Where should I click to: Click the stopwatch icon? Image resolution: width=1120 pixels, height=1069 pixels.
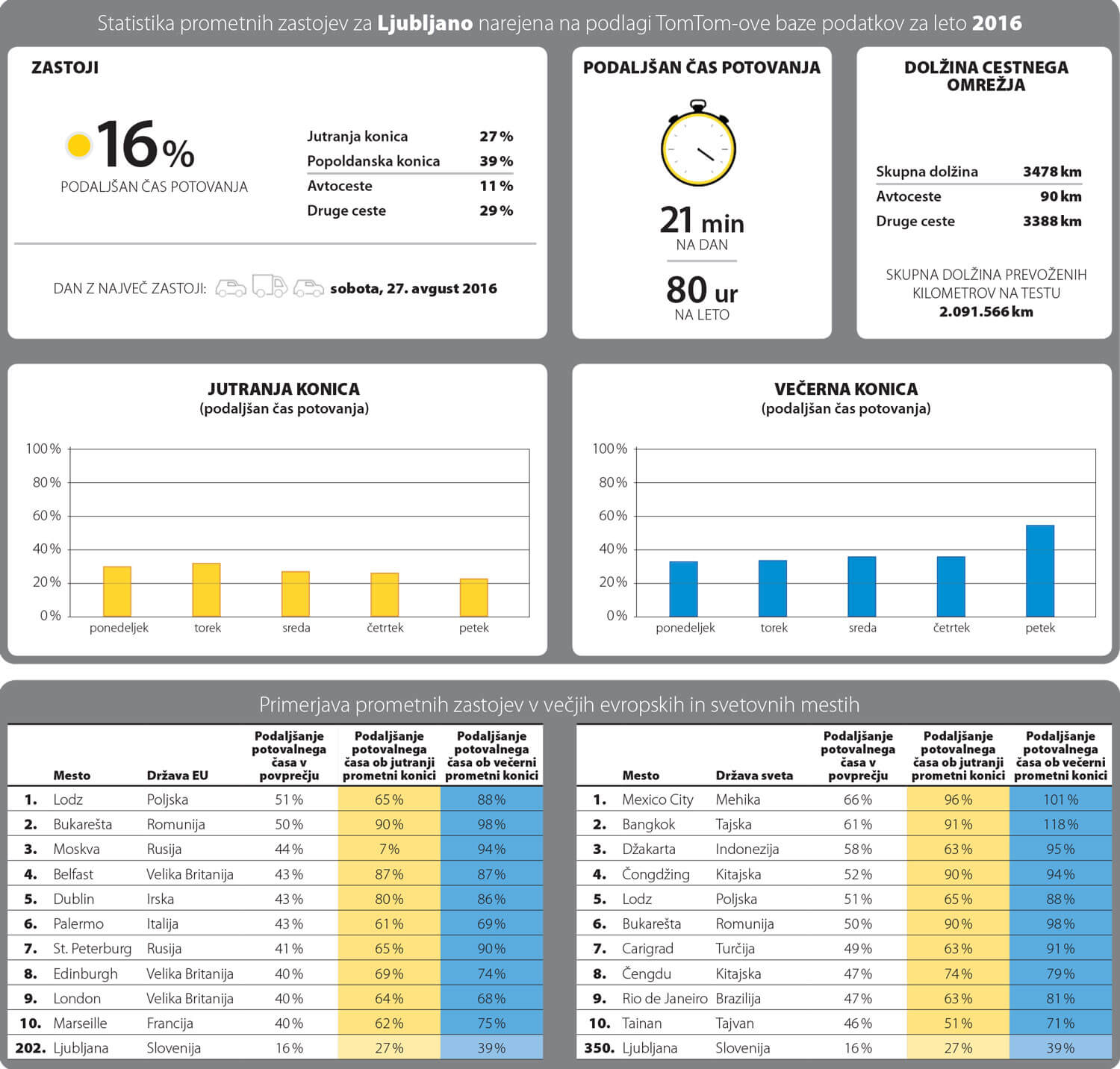698,144
